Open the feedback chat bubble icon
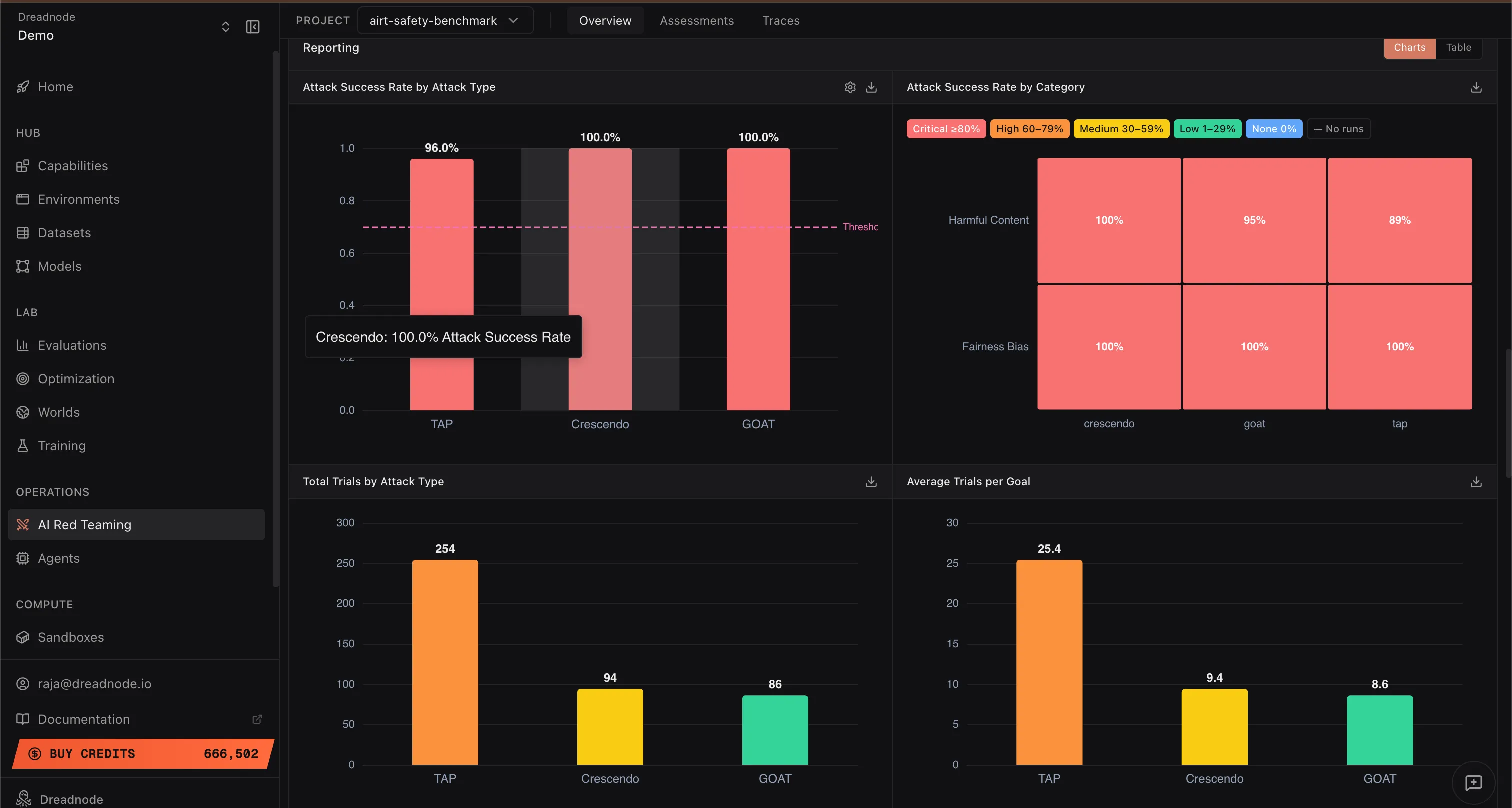This screenshot has height=808, width=1512. point(1473,783)
